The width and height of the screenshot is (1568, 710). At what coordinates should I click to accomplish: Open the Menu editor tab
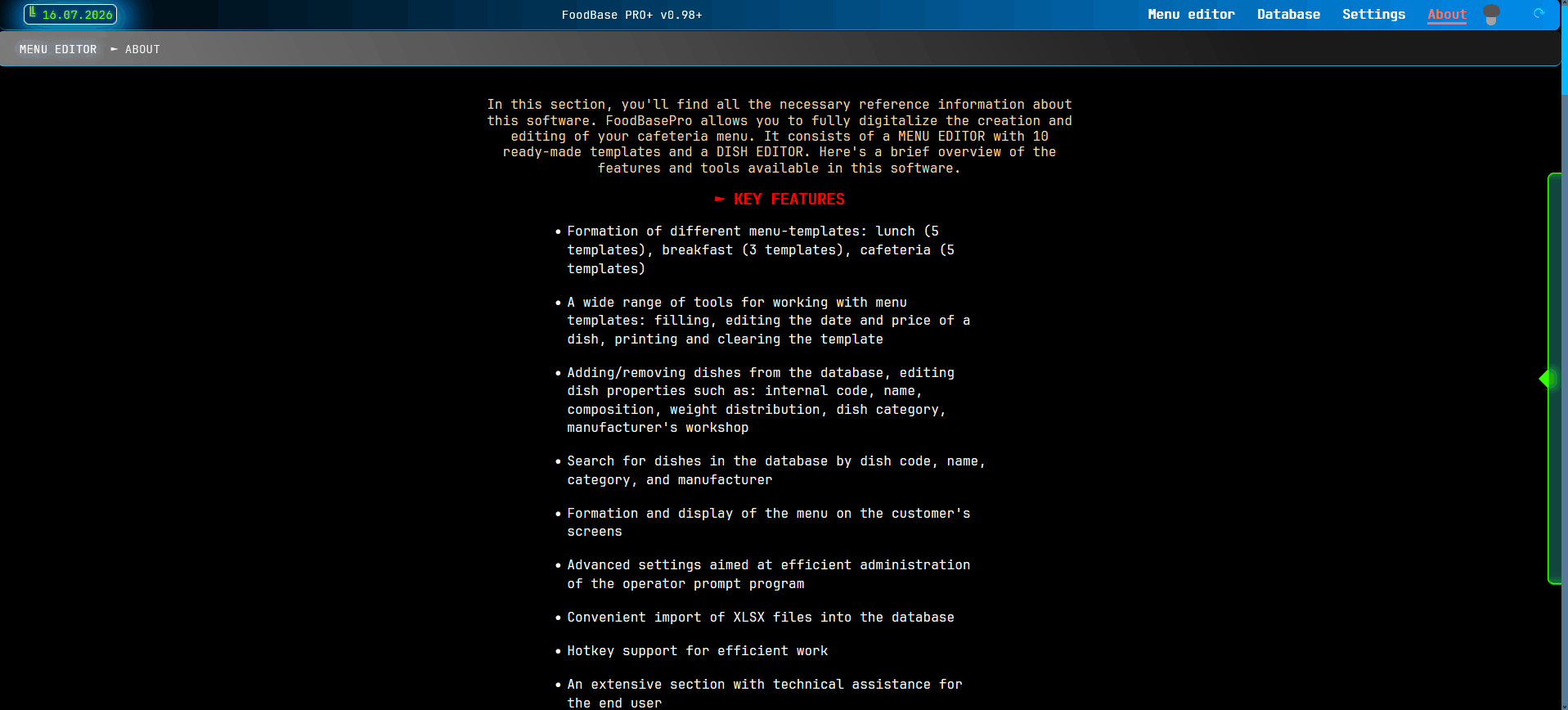1191,15
